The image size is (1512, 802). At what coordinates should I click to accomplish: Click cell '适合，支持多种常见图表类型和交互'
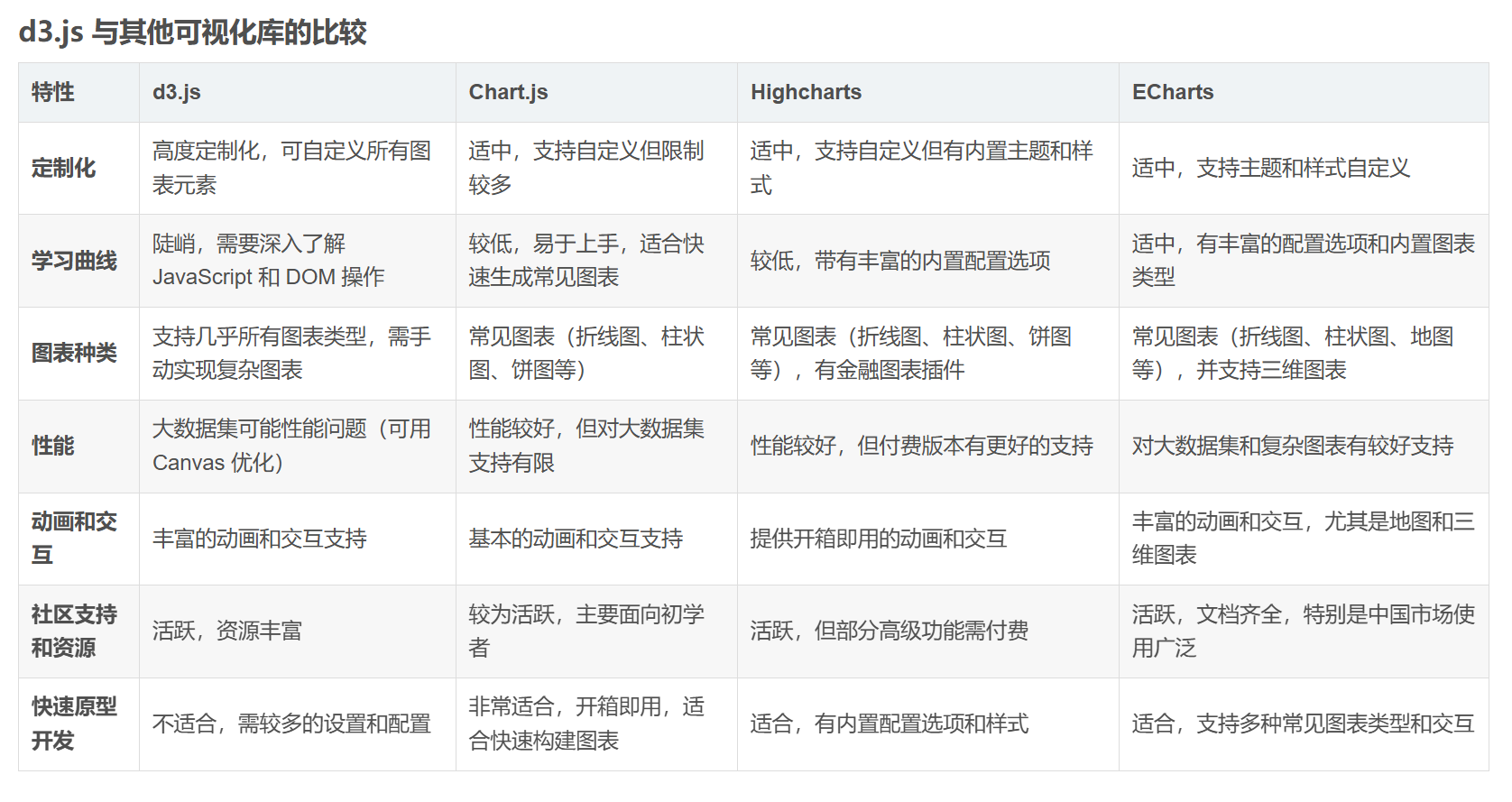(1304, 724)
